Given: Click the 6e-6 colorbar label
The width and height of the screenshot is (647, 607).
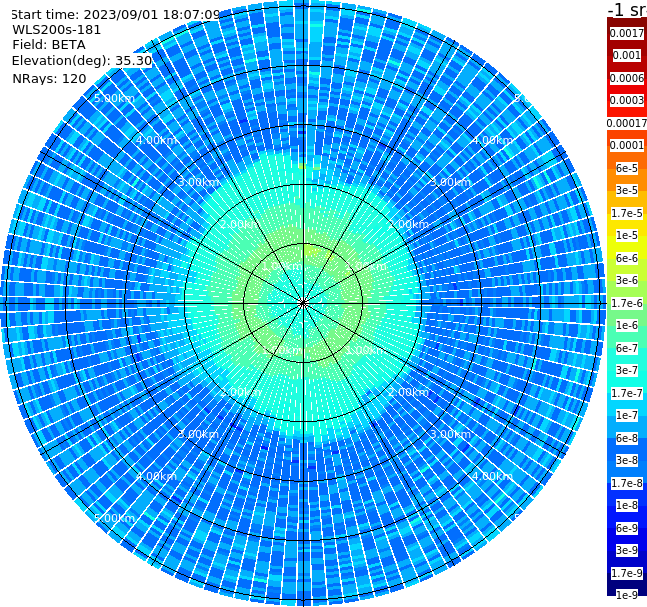Looking at the screenshot, I should coord(627,258).
